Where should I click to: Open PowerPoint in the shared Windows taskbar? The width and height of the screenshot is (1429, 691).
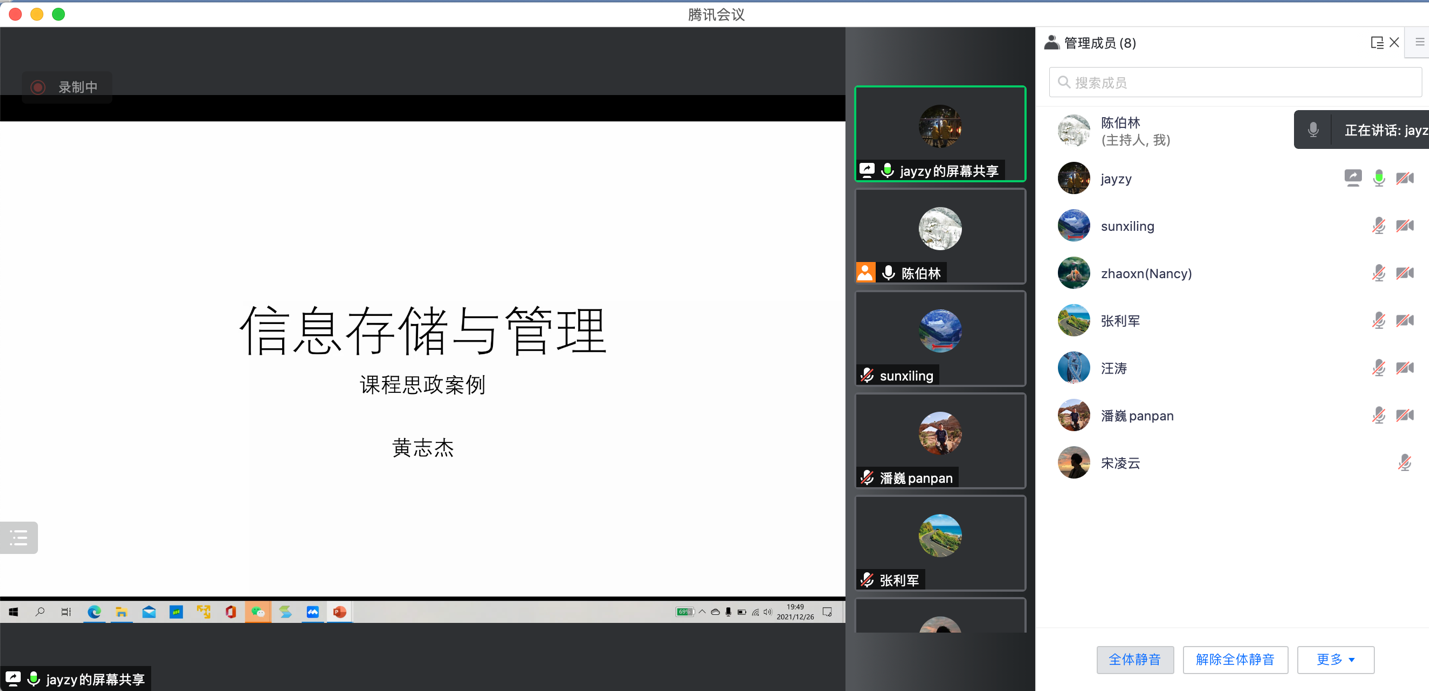coord(340,612)
